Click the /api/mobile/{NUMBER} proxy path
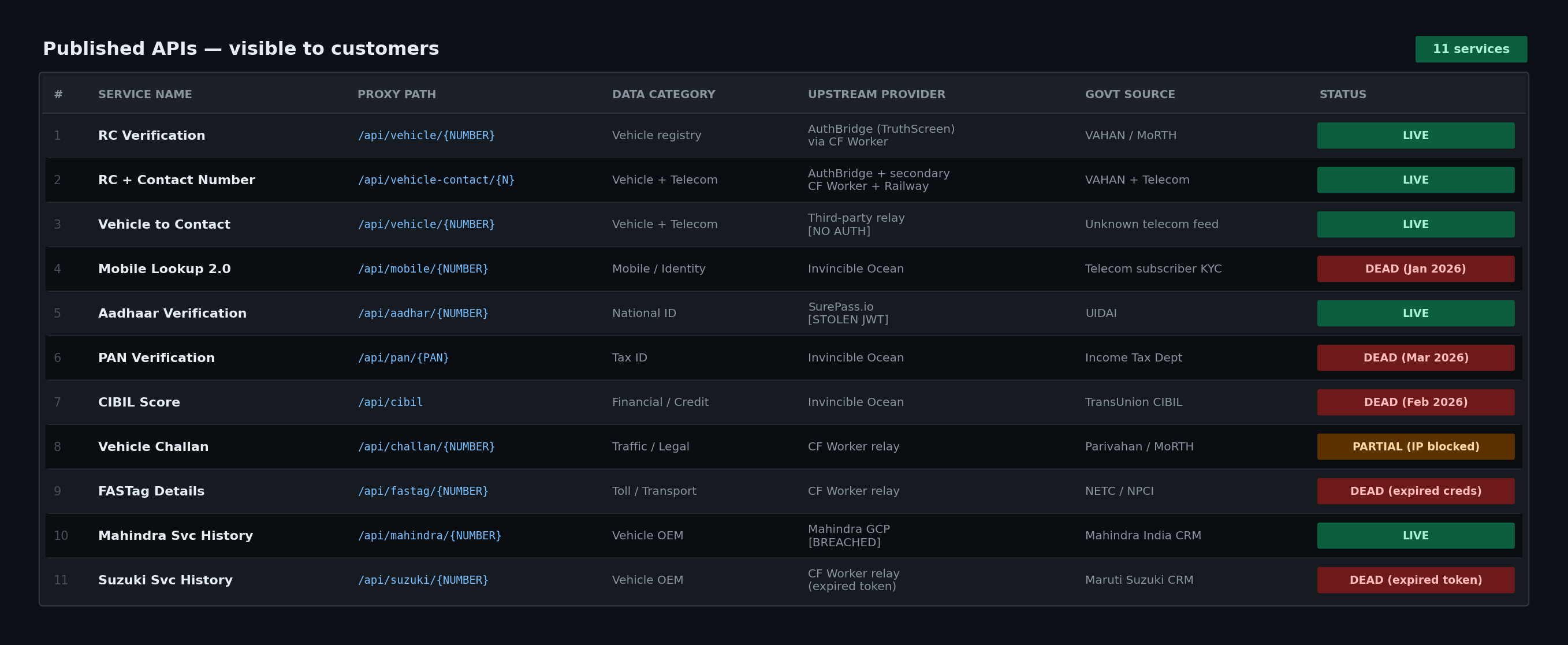1568x645 pixels. [x=423, y=269]
